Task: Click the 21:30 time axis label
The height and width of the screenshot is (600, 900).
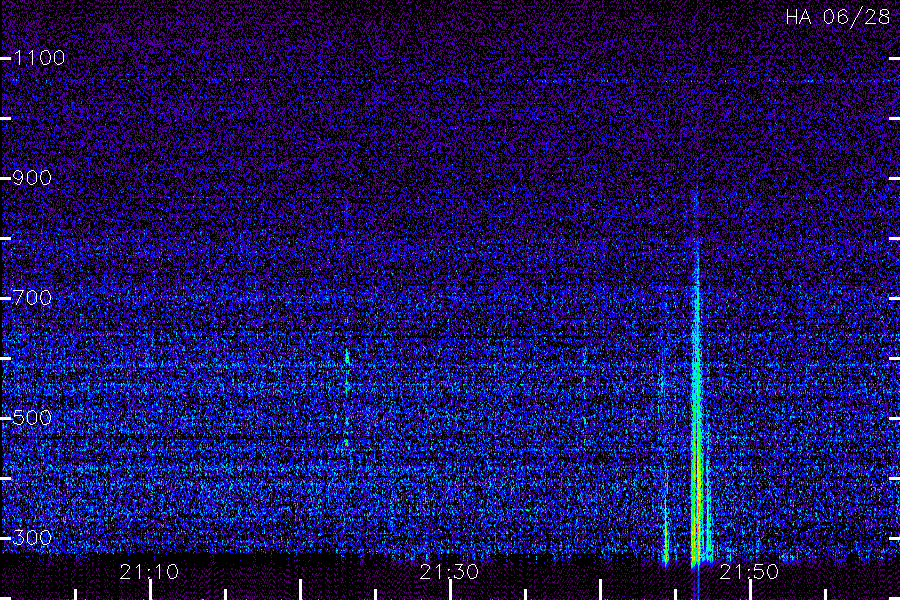Action: click(449, 572)
